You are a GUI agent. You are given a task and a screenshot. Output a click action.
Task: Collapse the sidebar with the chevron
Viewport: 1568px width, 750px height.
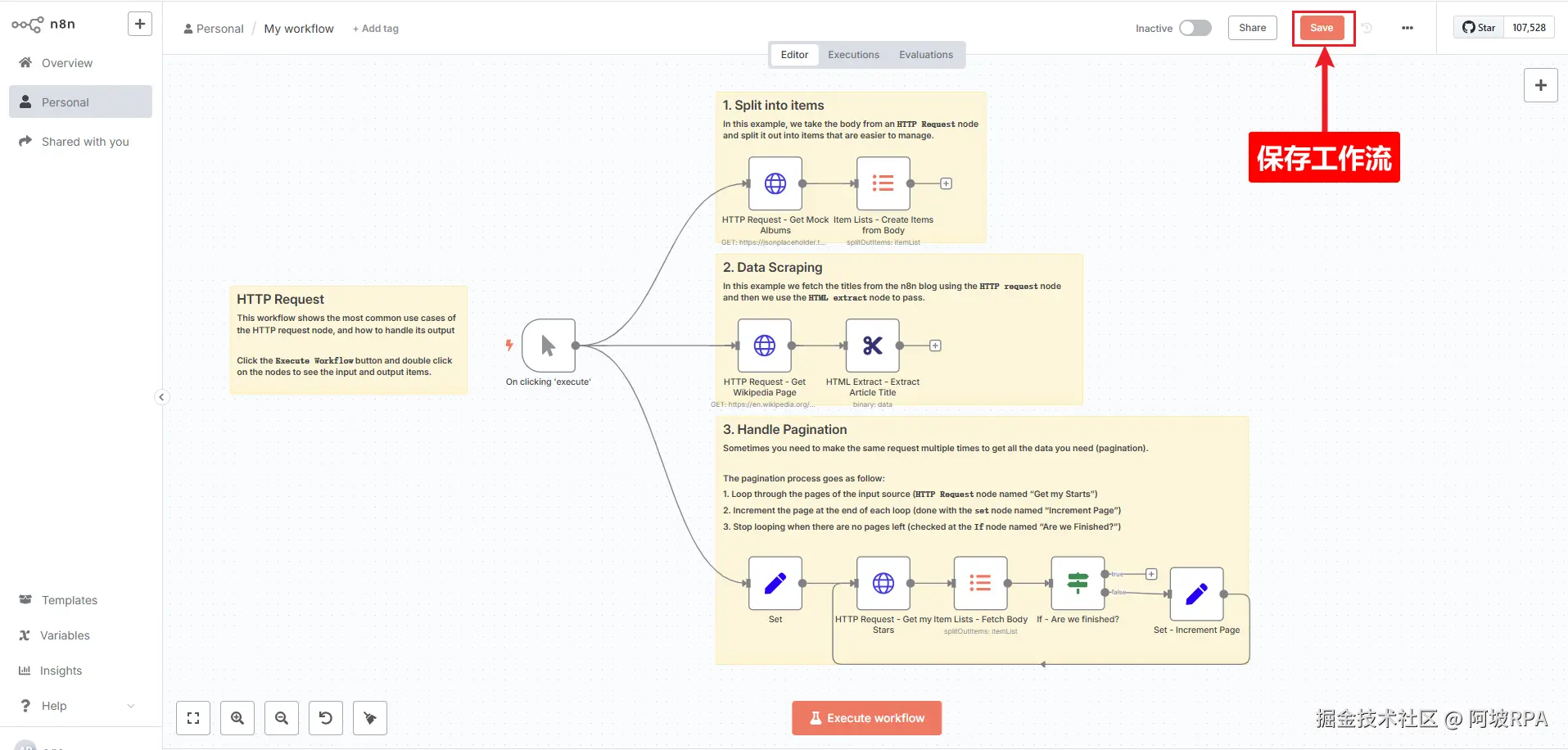point(161,397)
